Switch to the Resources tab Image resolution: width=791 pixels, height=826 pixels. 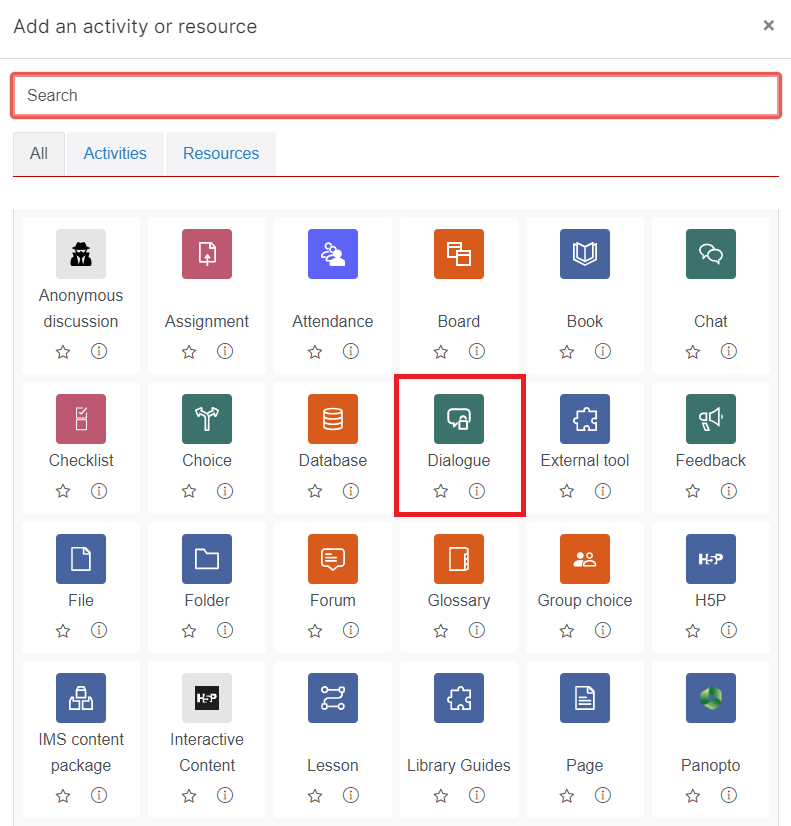pos(221,153)
